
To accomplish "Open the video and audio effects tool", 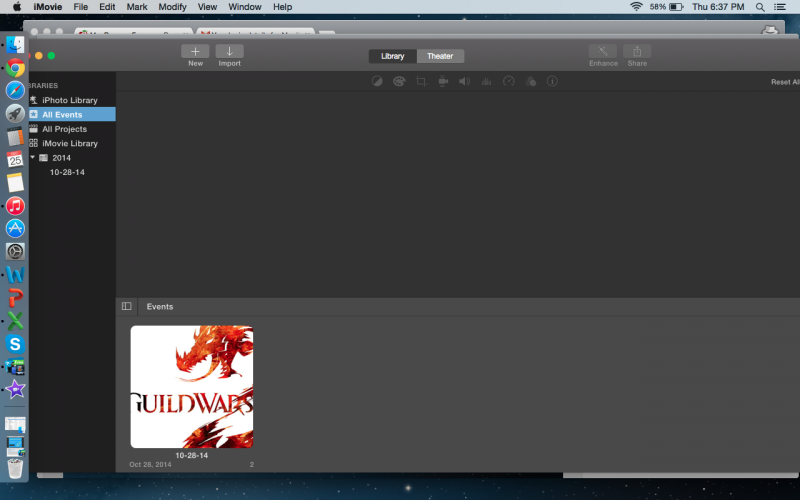I will (x=531, y=81).
